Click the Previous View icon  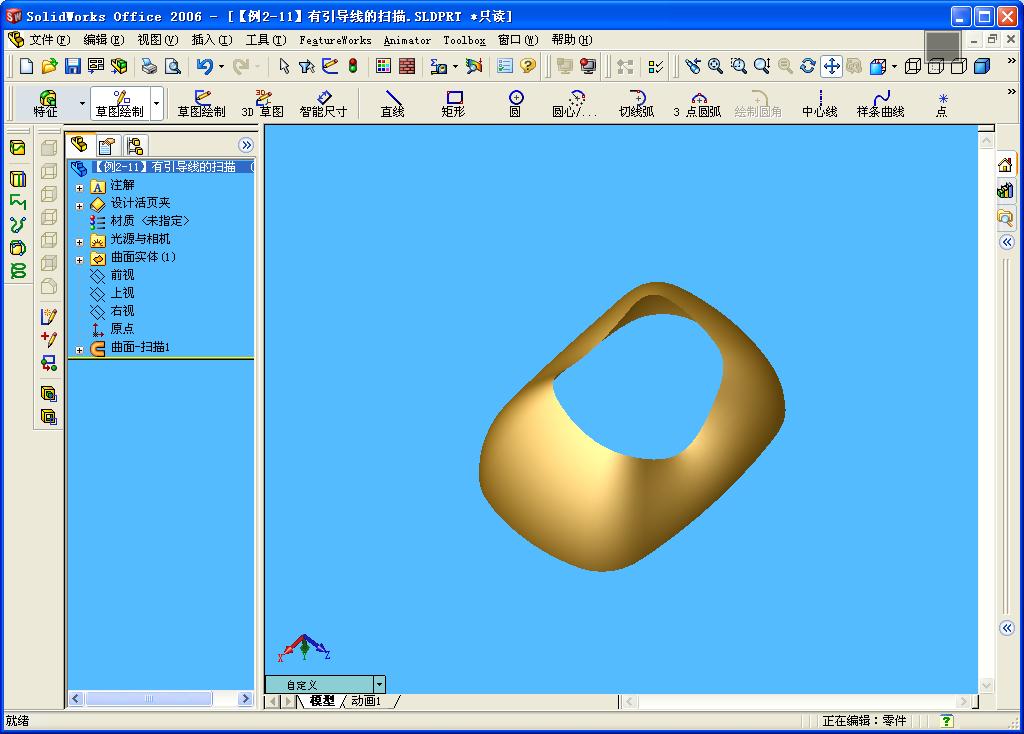point(692,66)
